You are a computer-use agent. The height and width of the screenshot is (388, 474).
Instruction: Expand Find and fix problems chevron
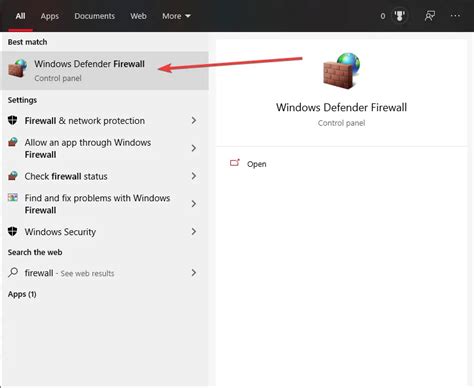point(194,204)
